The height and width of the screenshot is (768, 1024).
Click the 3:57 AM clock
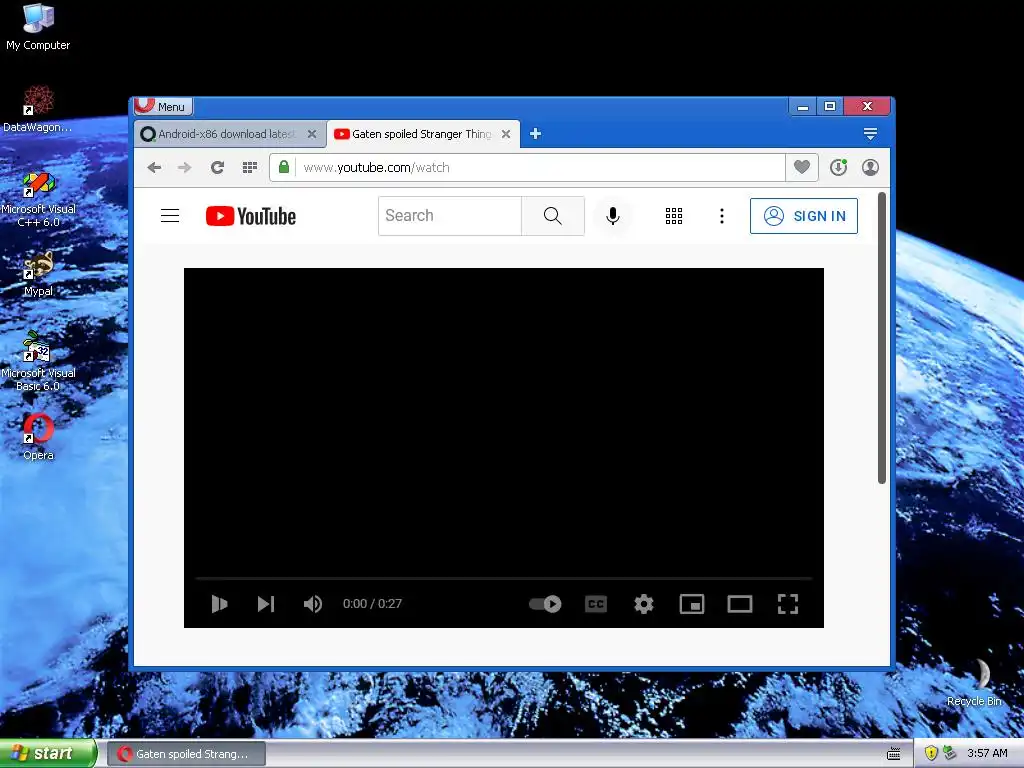point(987,754)
